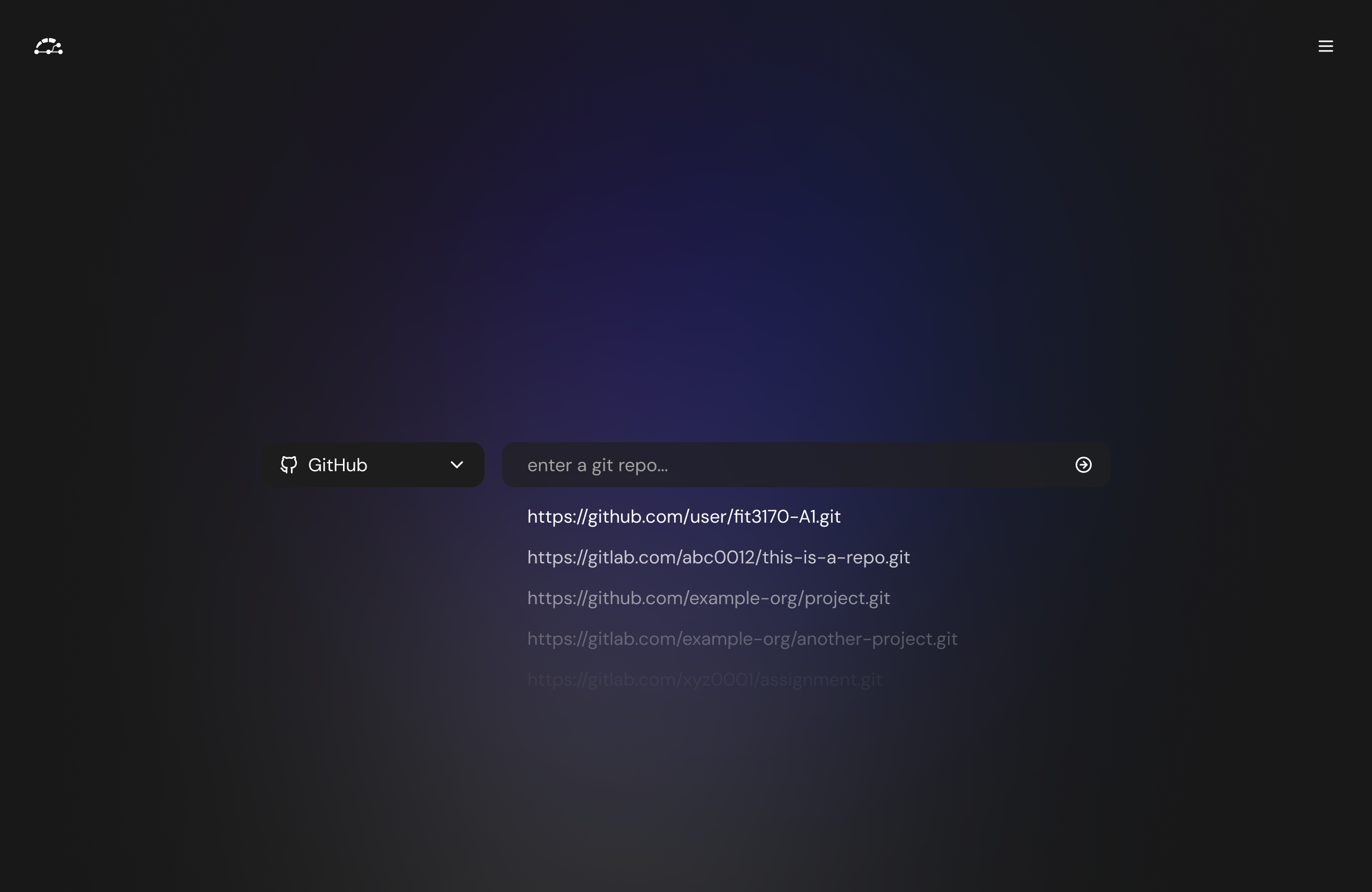Click the empty space in the repo search bar
1372x892 pixels.
coord(864,465)
